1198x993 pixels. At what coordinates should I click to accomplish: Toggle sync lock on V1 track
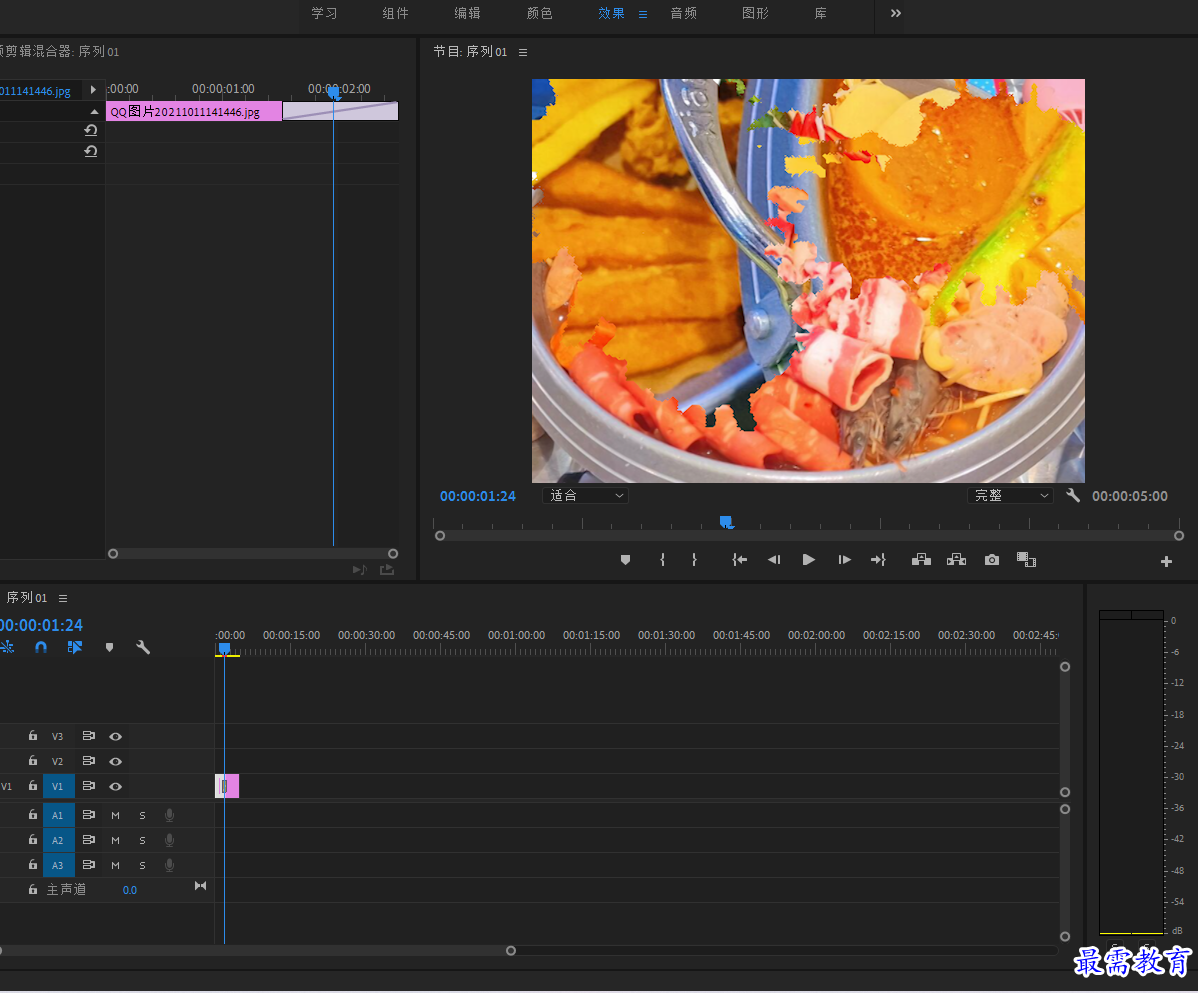pos(89,785)
